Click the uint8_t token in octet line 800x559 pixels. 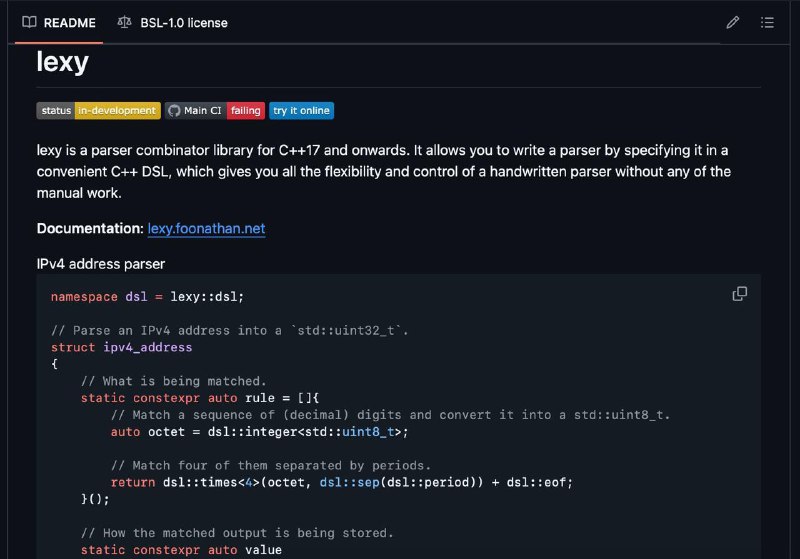point(368,432)
